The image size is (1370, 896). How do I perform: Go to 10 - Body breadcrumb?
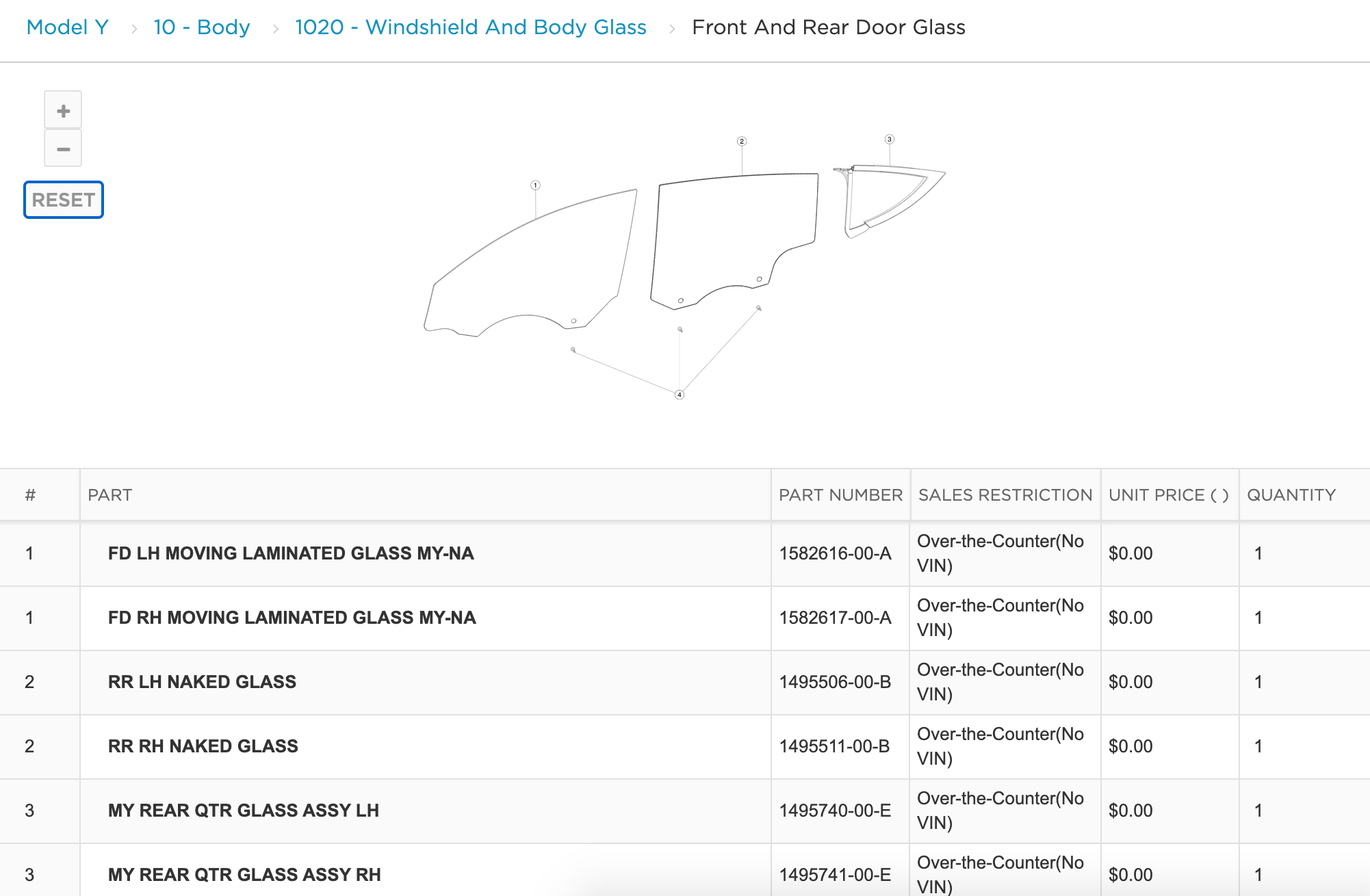click(x=201, y=27)
